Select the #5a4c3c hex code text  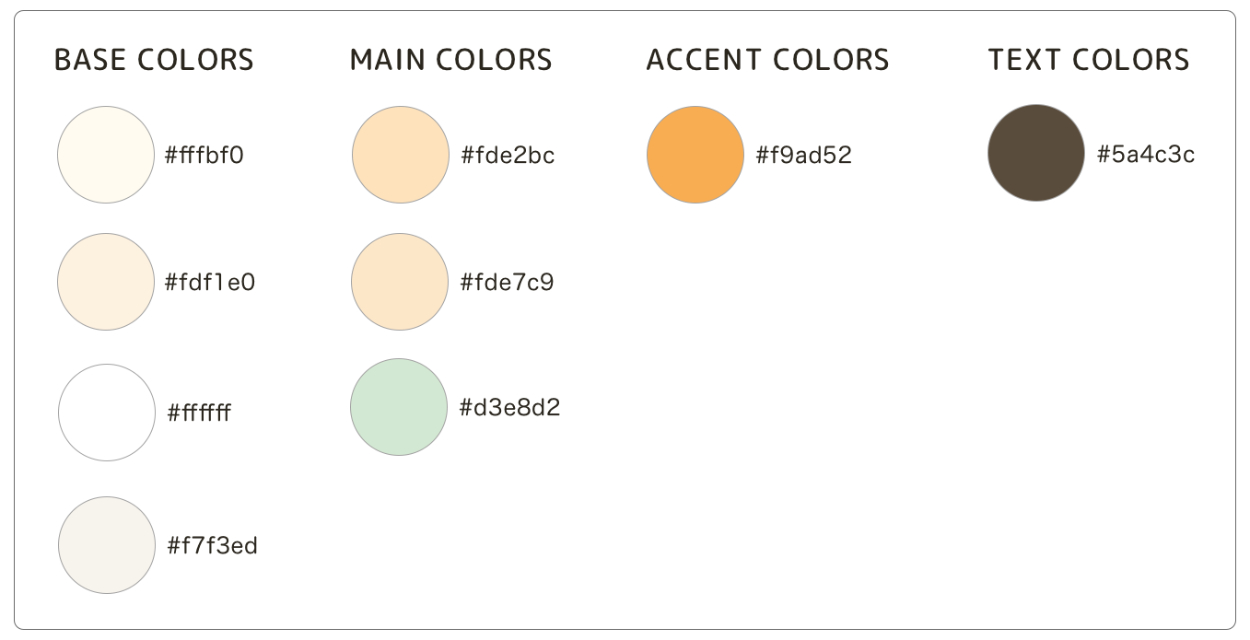point(1146,155)
